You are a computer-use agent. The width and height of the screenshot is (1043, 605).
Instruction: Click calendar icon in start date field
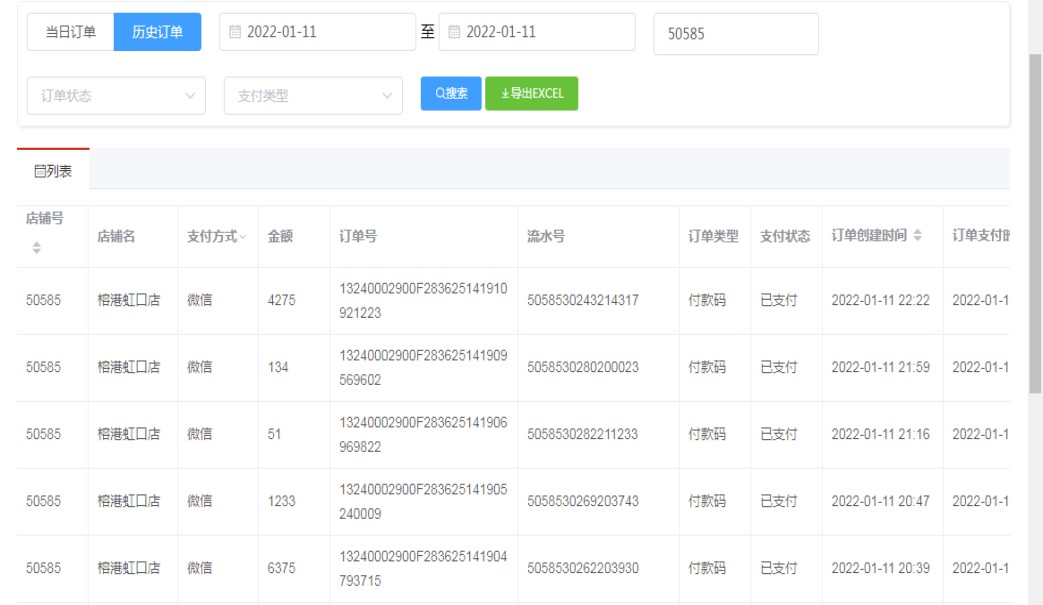[x=236, y=32]
